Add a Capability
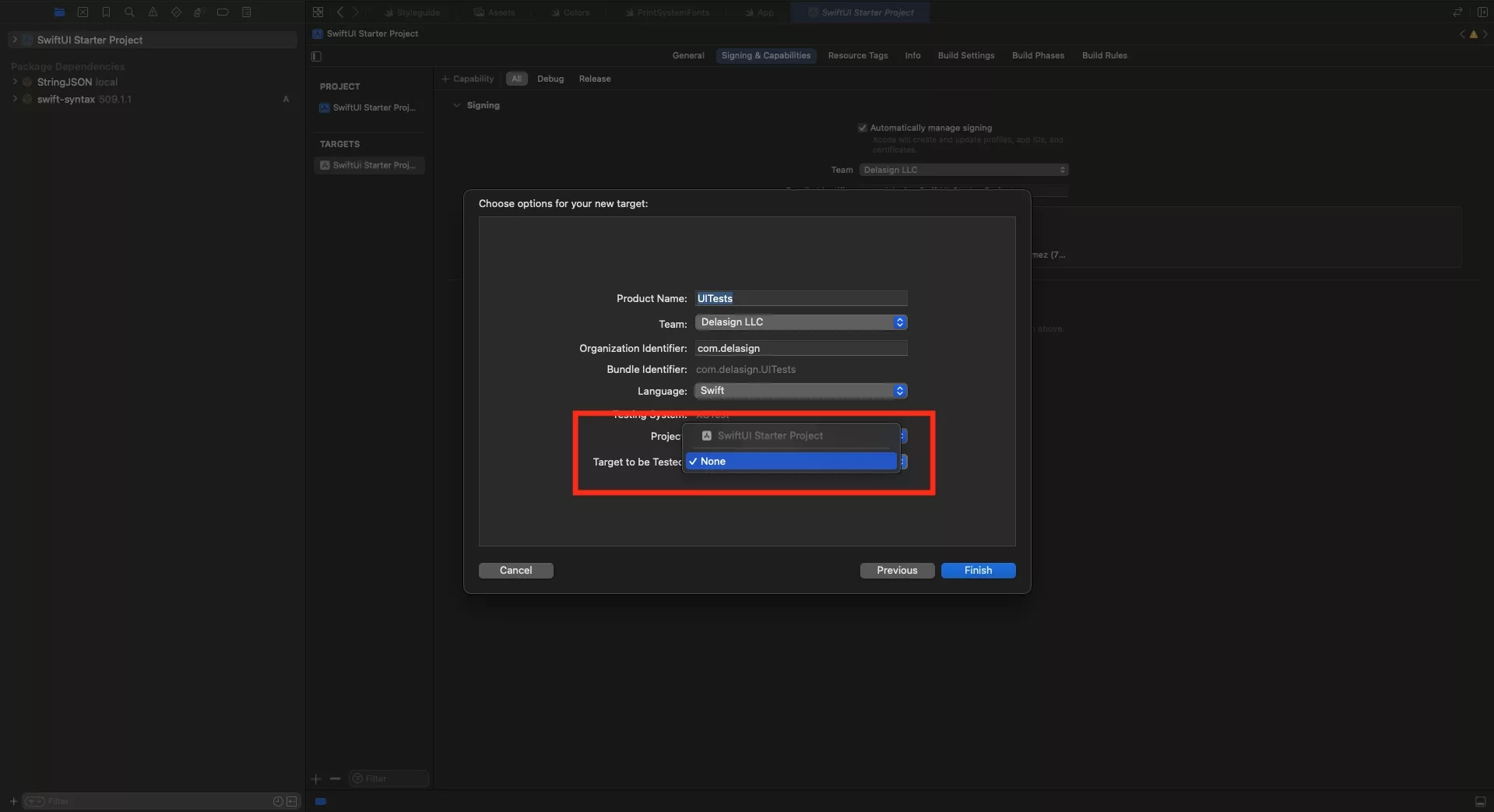The height and width of the screenshot is (812, 1494). pyautogui.click(x=468, y=79)
